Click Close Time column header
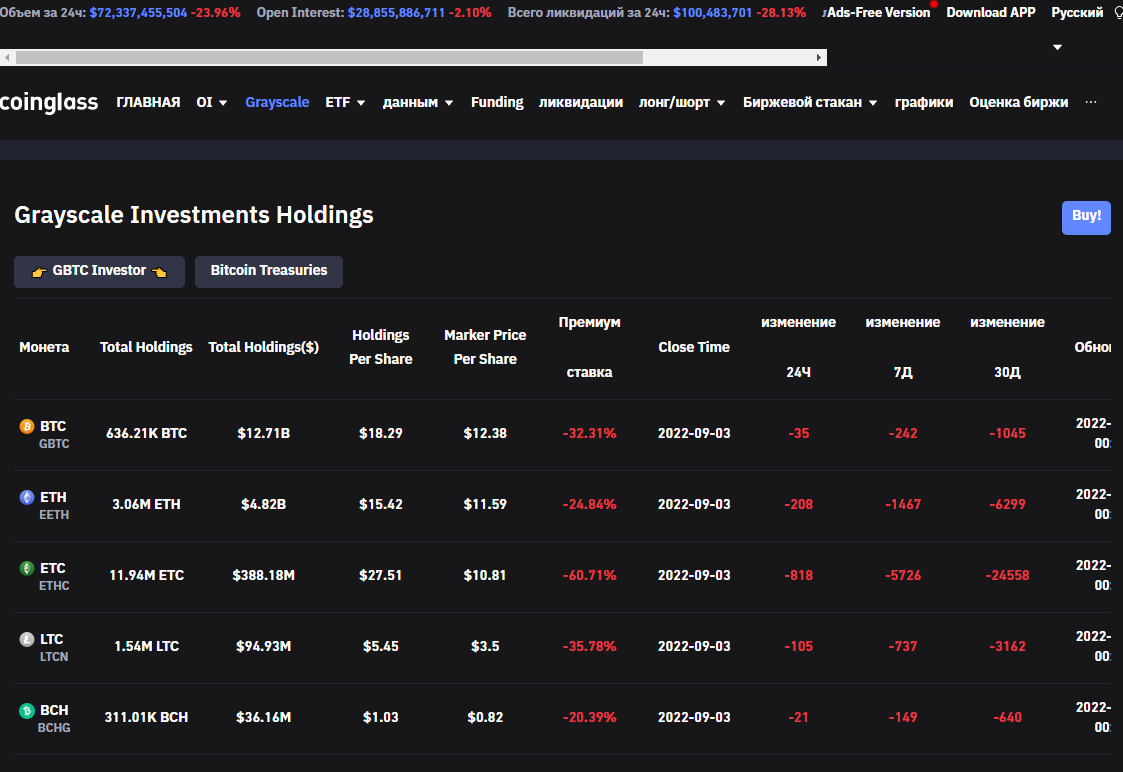 click(x=694, y=347)
